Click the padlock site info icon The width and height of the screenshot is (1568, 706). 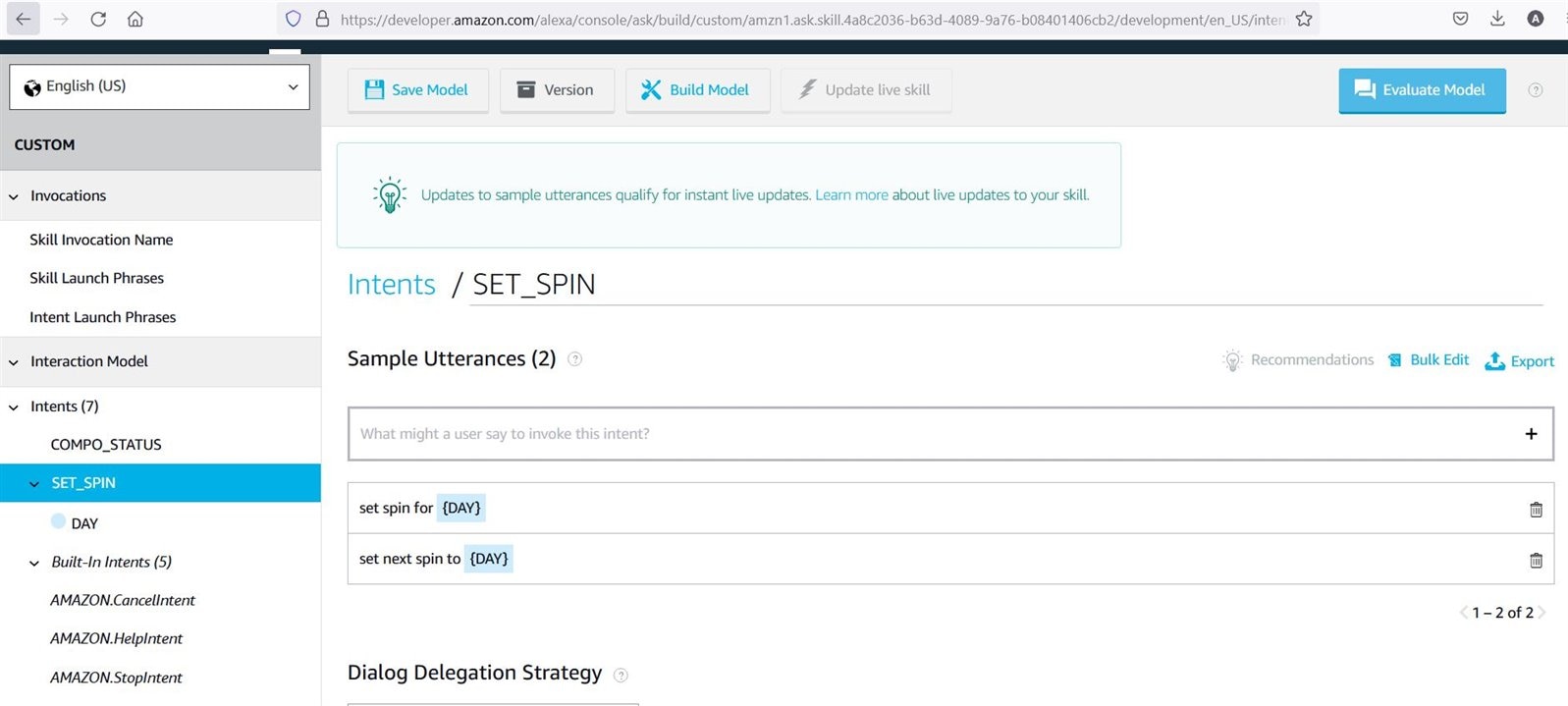point(321,19)
